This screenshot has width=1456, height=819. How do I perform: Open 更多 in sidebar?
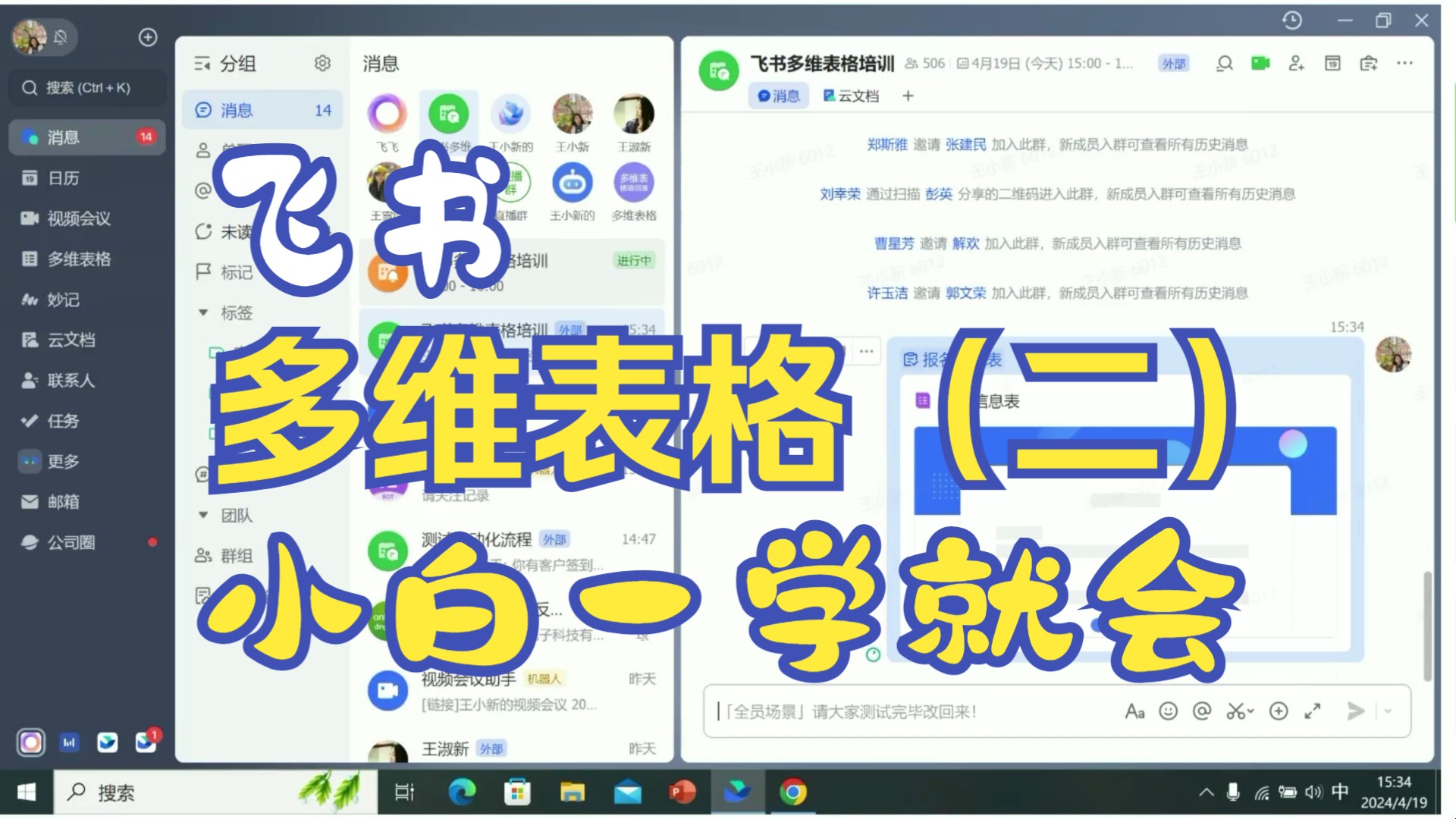[x=87, y=461]
